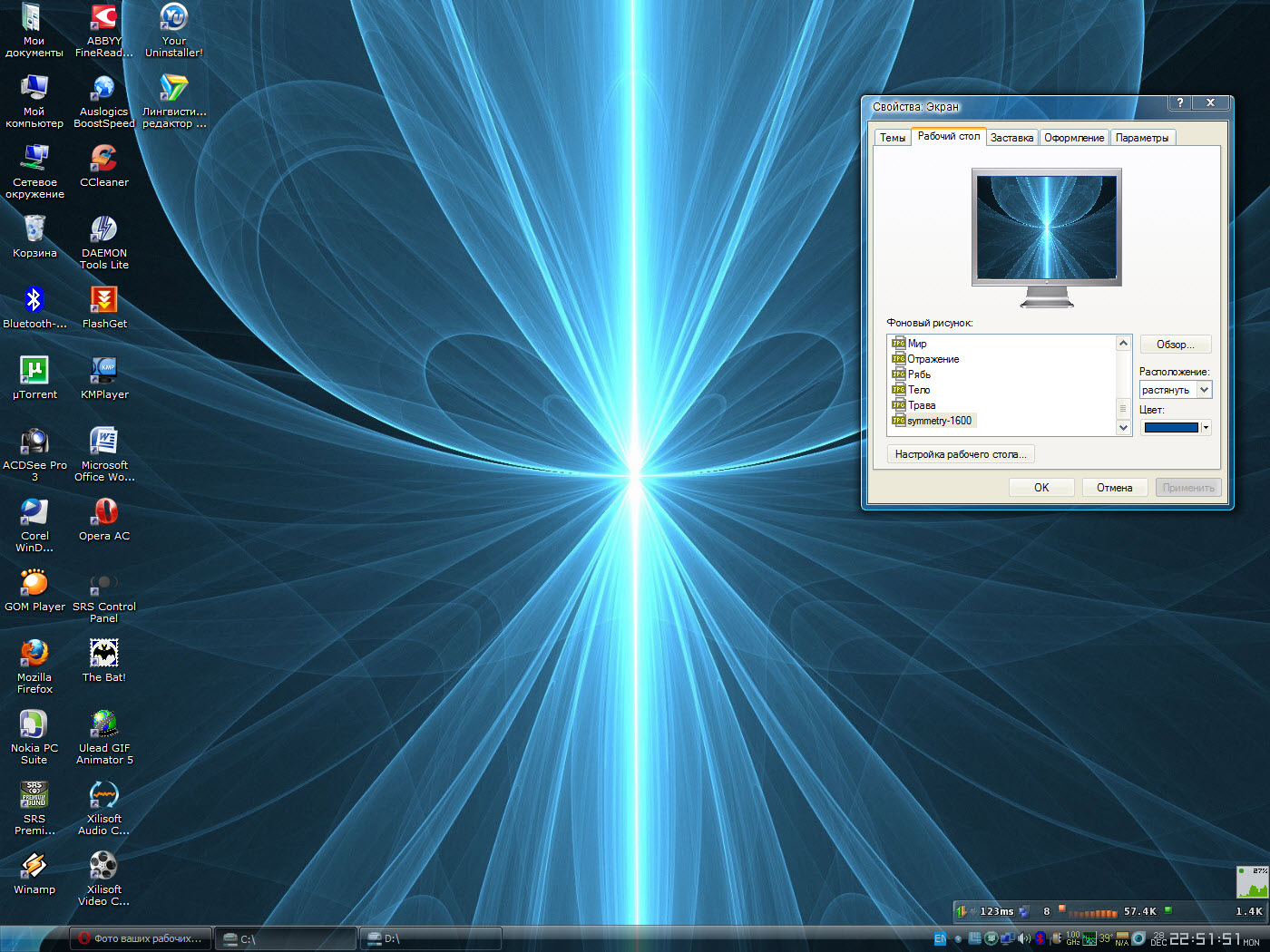Screen dimensions: 1270x952
Task: Select the SRS Control Panel icon
Action: point(104,597)
